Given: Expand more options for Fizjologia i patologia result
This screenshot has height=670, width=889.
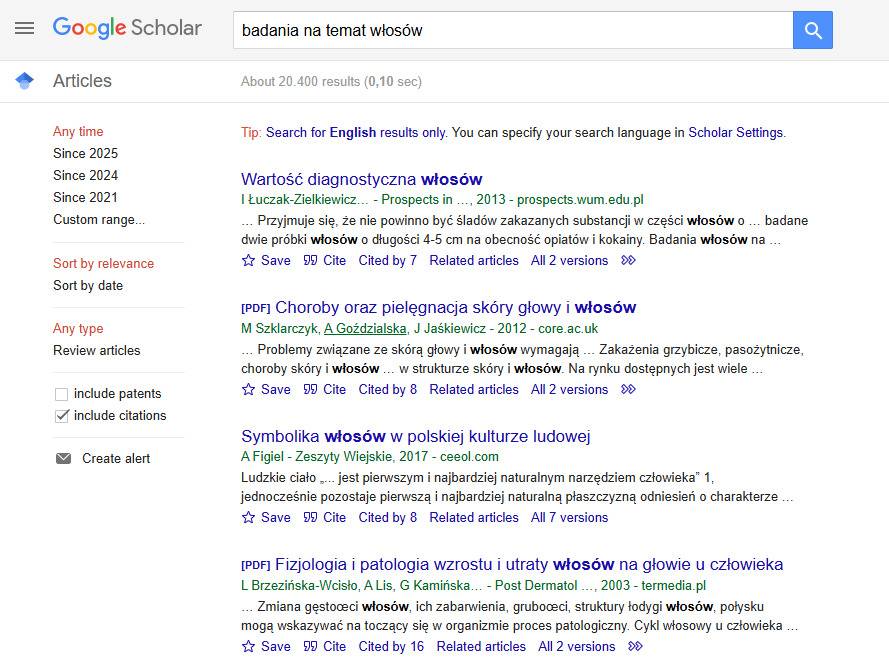Looking at the screenshot, I should [636, 647].
